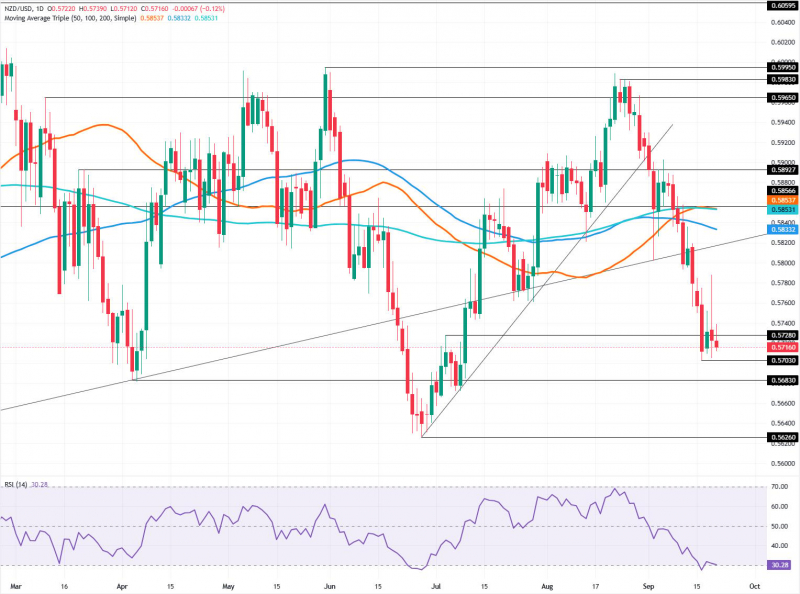Click the RSI 70.00 axis label
Viewport: 800px width, 594px height.
click(779, 487)
